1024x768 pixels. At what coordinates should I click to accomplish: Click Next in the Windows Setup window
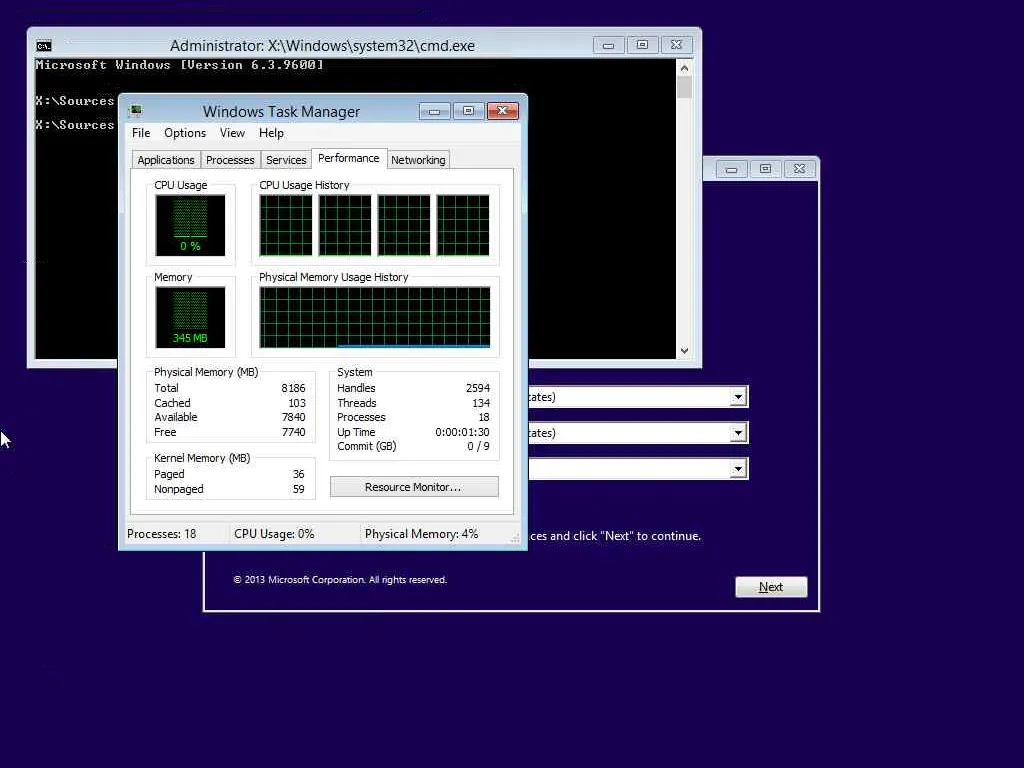[771, 587]
